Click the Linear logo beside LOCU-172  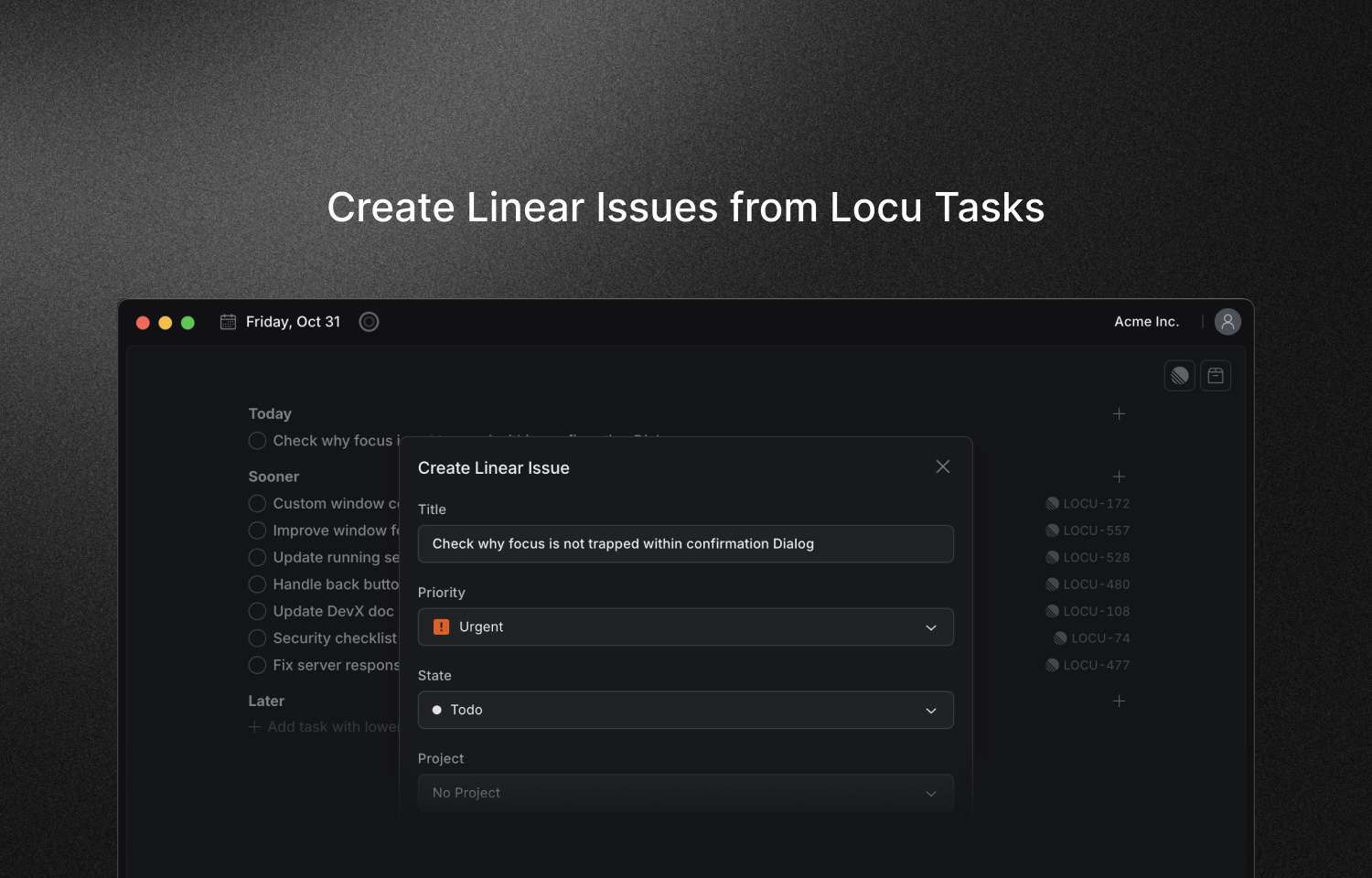coord(1051,503)
